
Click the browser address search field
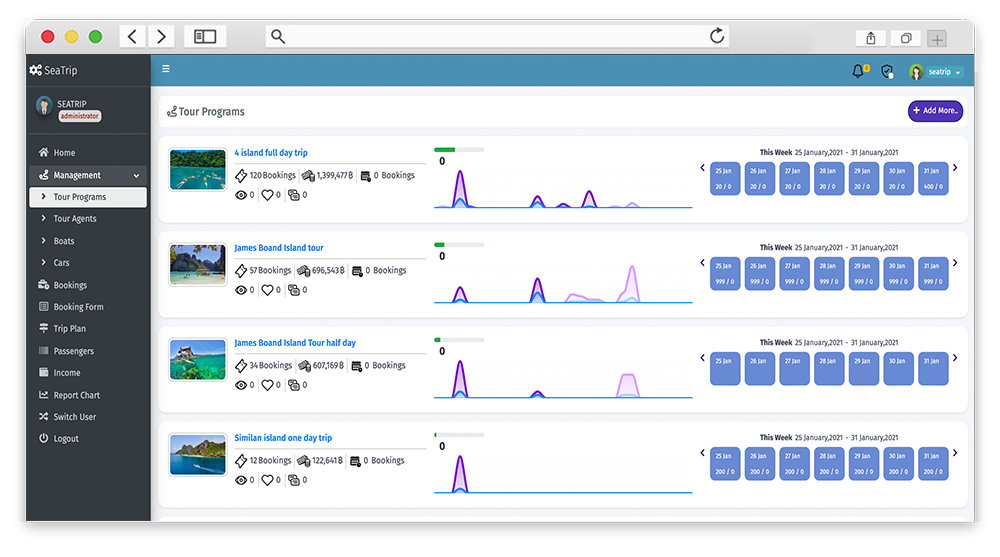(497, 36)
